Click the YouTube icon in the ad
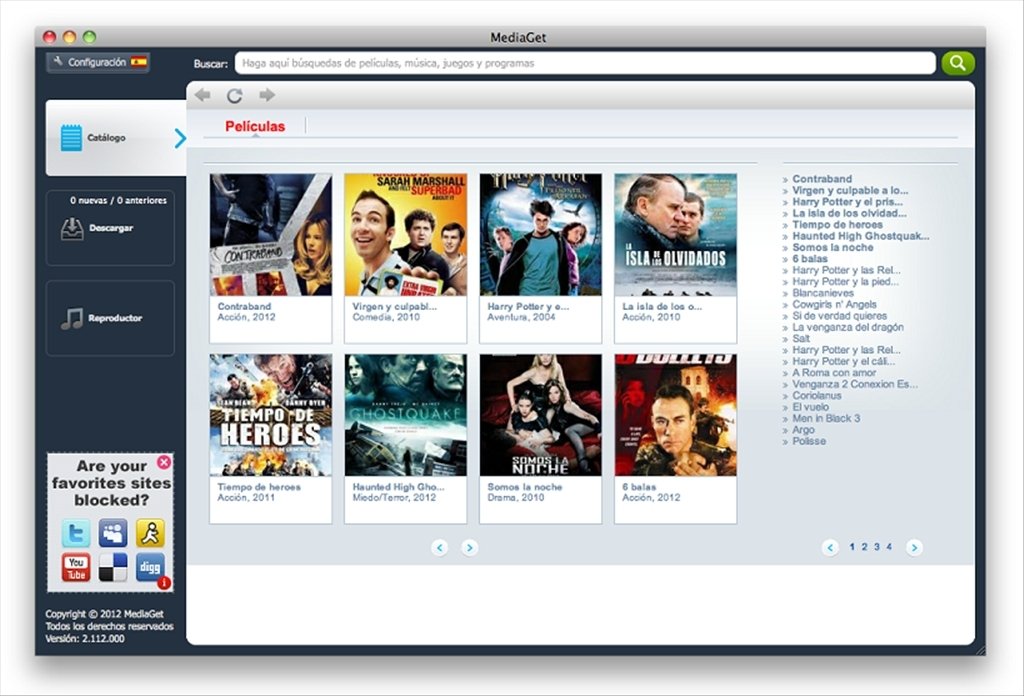The height and width of the screenshot is (696, 1024). [76, 567]
